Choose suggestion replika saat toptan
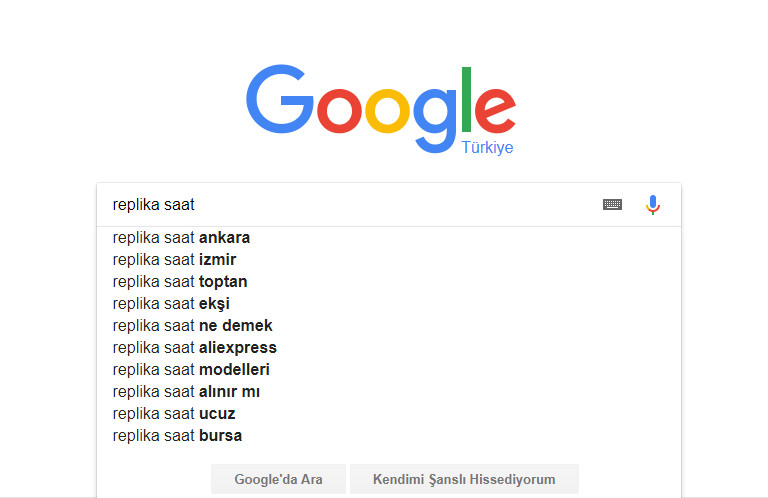 pos(389,282)
